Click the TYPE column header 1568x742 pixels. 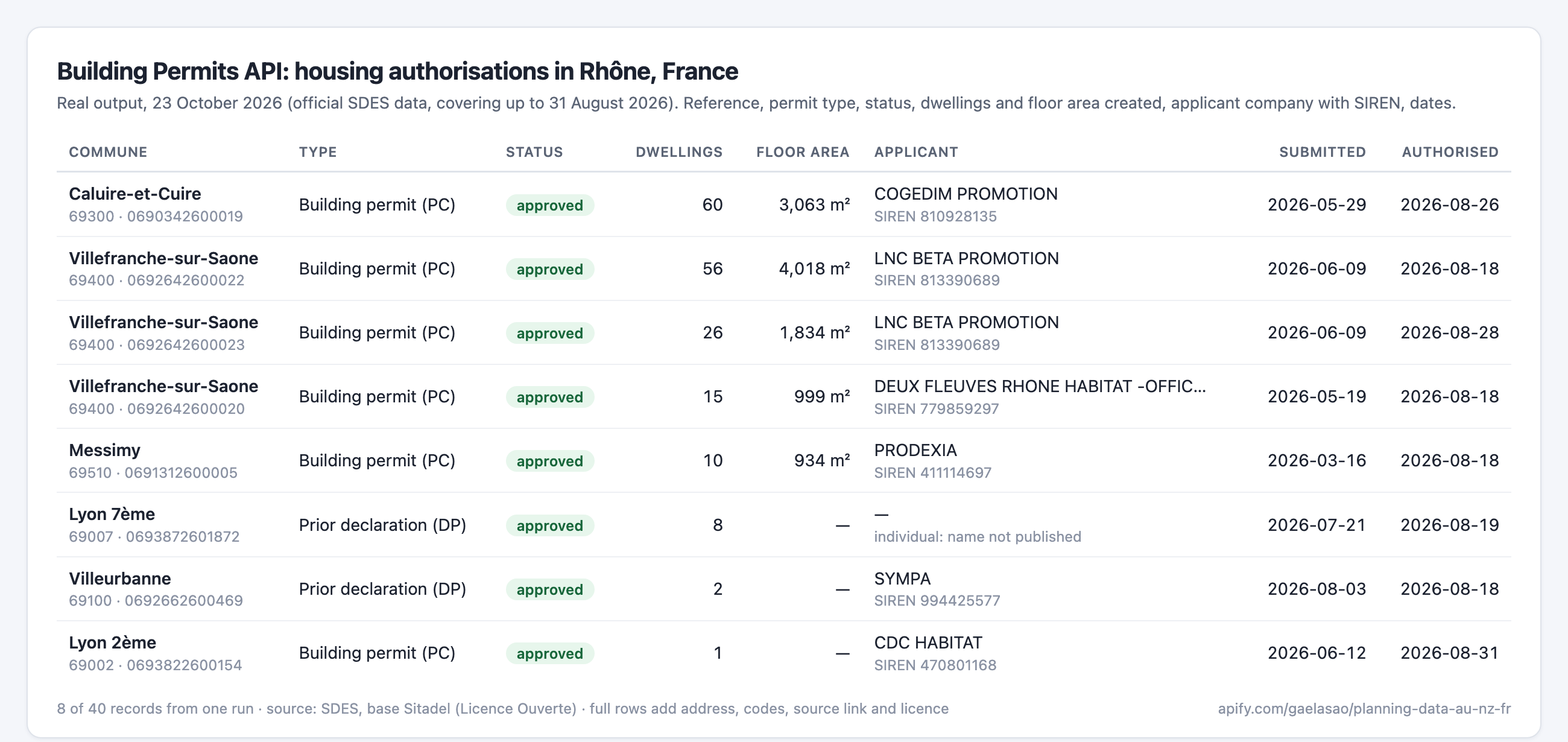318,152
